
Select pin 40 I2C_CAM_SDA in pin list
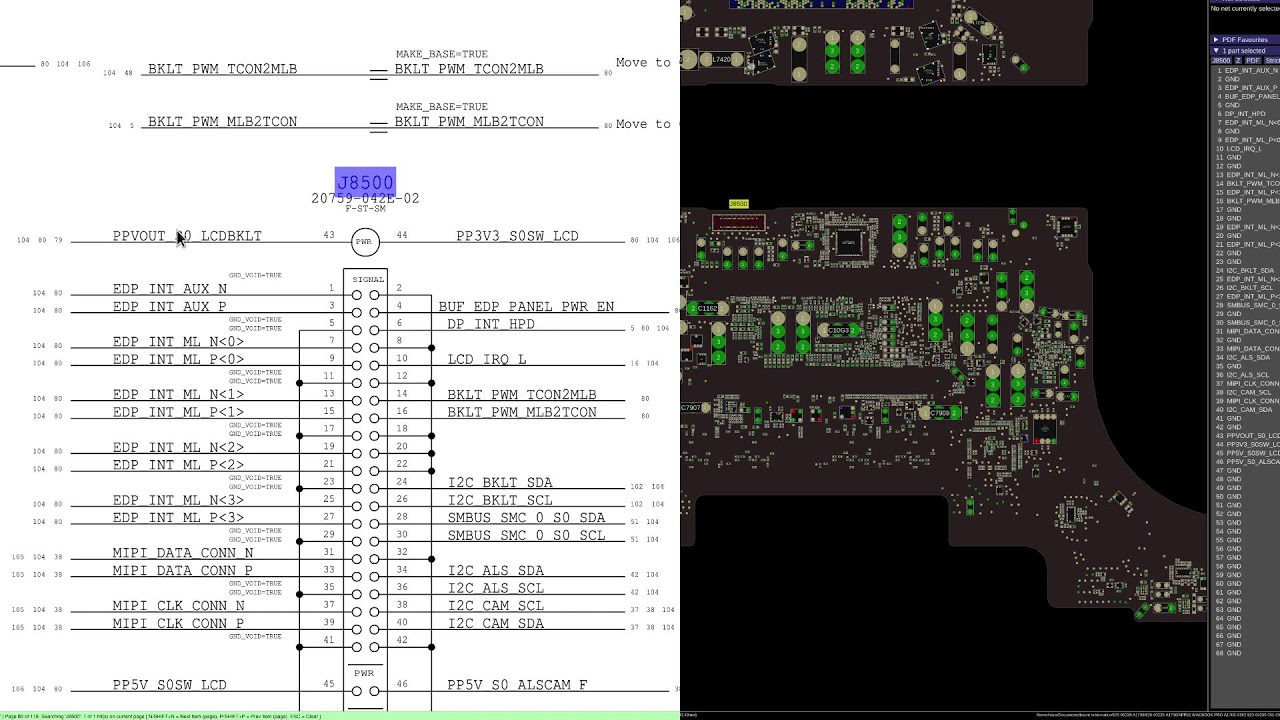(x=1246, y=409)
